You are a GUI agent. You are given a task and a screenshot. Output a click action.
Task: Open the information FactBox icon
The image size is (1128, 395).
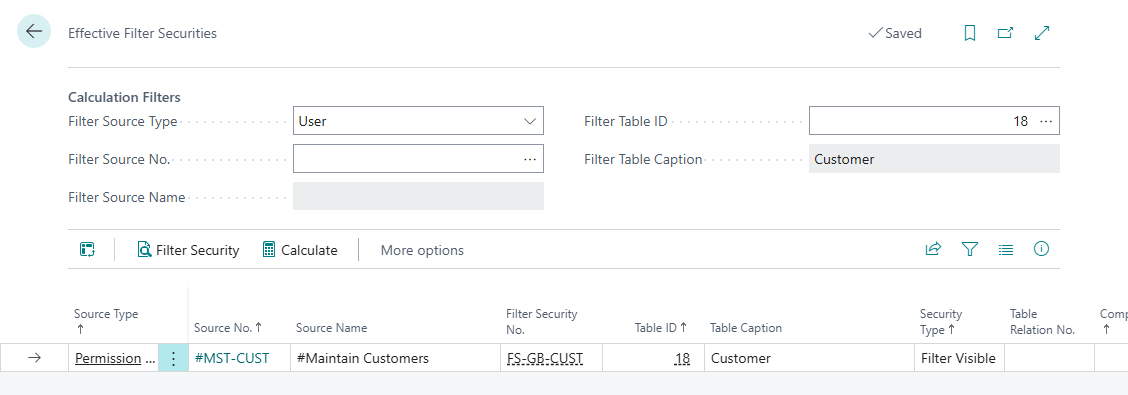[1041, 249]
